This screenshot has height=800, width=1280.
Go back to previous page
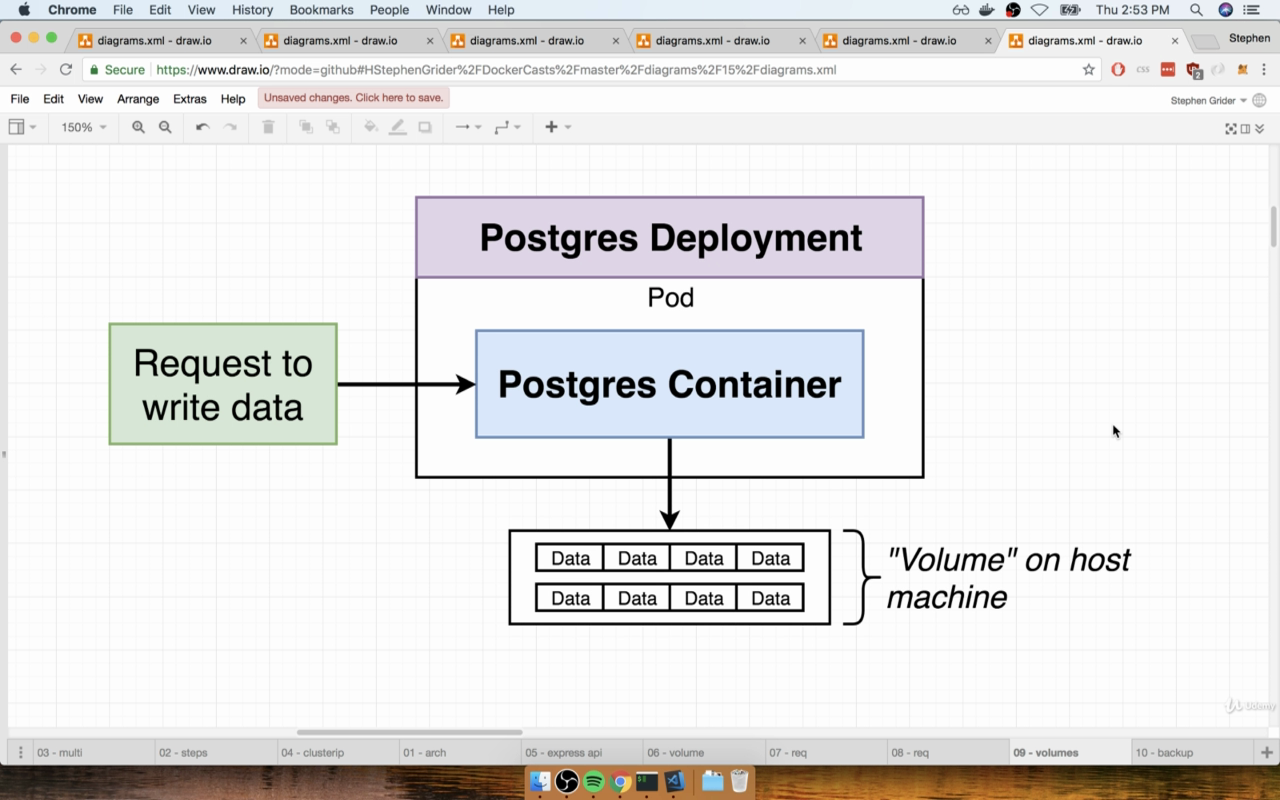click(15, 70)
